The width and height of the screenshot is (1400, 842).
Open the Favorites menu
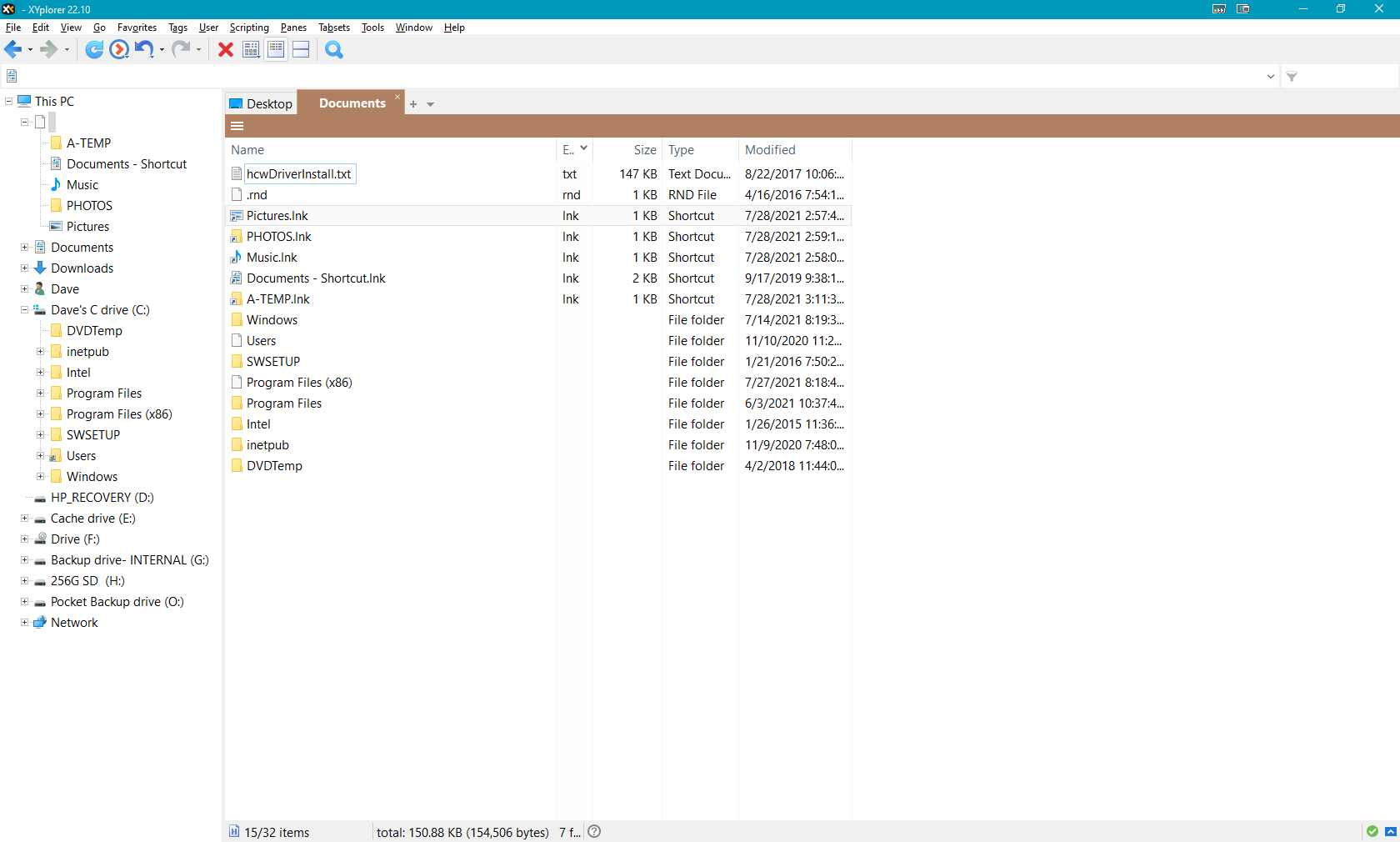click(137, 28)
